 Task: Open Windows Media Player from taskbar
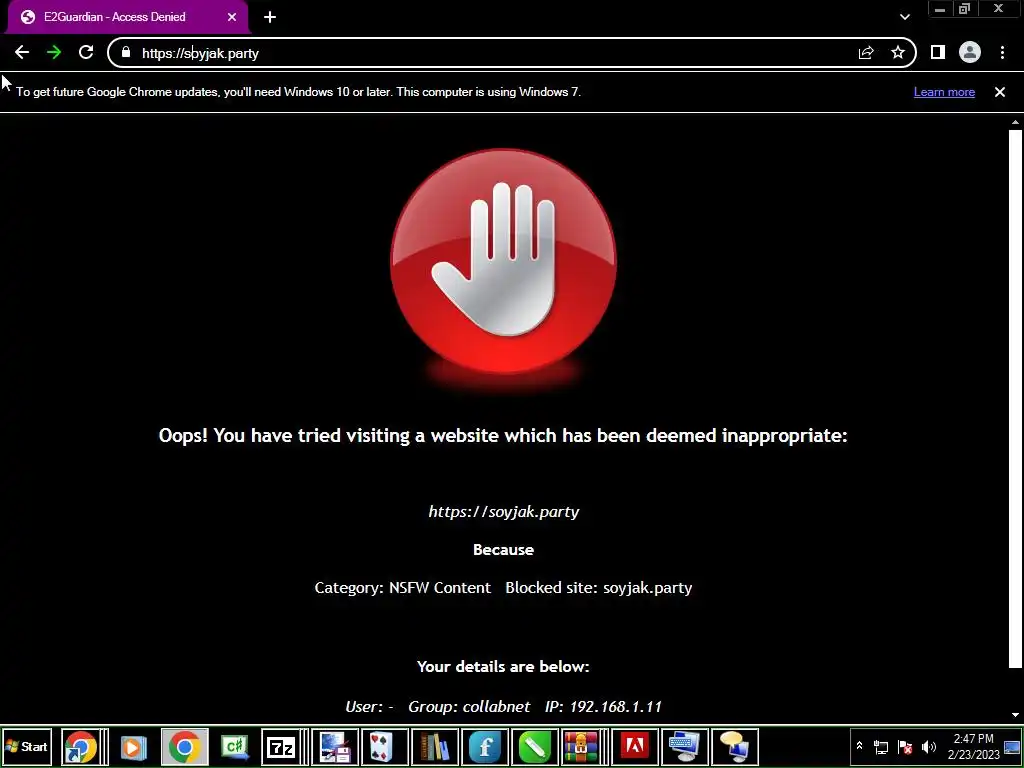tap(133, 746)
